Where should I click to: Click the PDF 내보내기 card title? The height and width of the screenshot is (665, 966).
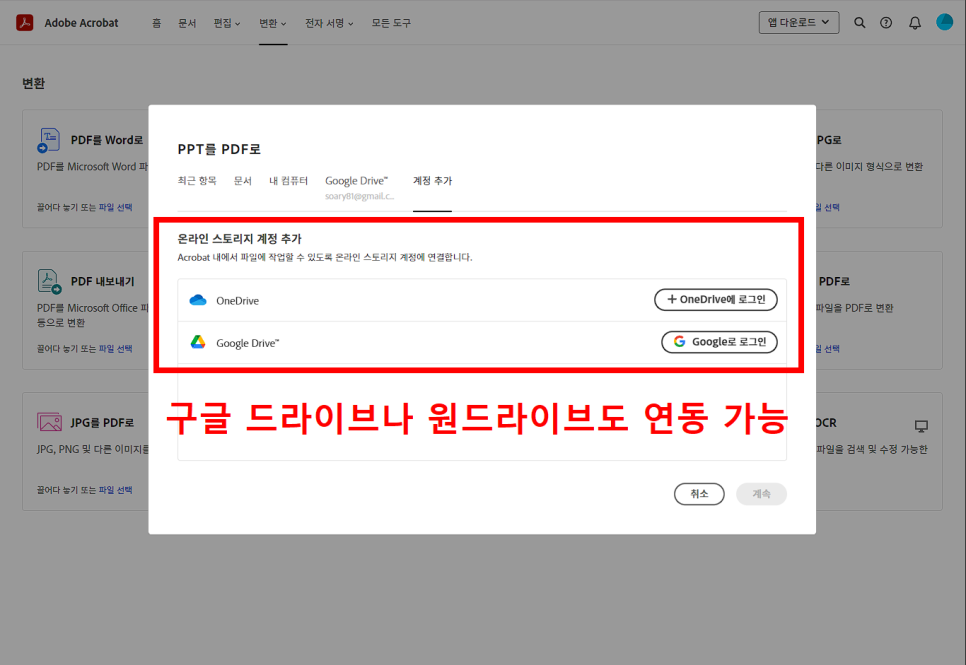pyautogui.click(x=102, y=282)
